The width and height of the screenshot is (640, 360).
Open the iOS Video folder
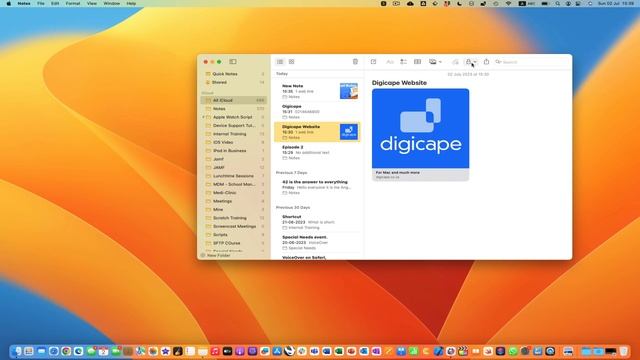234,142
